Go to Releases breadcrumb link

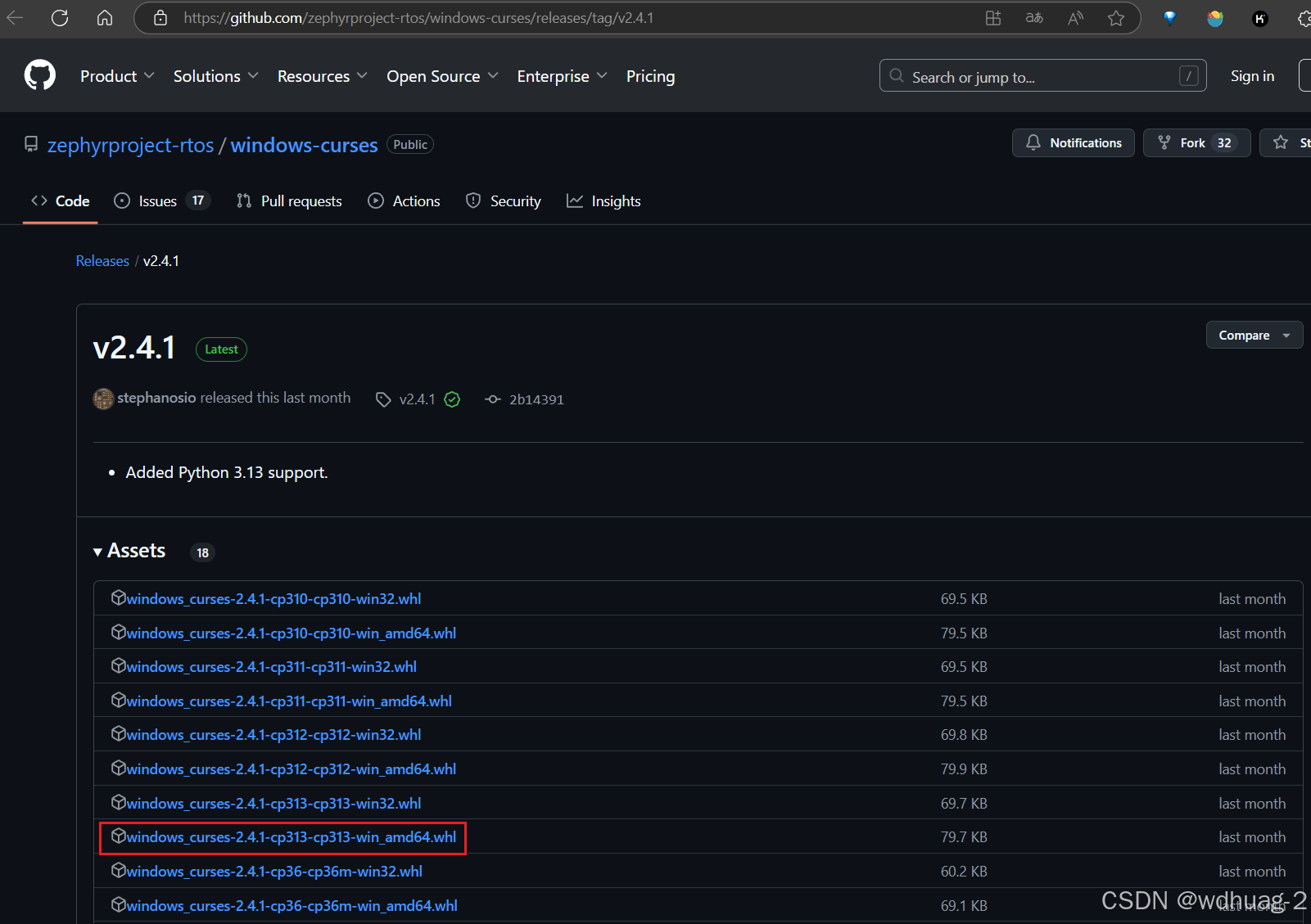pos(102,261)
